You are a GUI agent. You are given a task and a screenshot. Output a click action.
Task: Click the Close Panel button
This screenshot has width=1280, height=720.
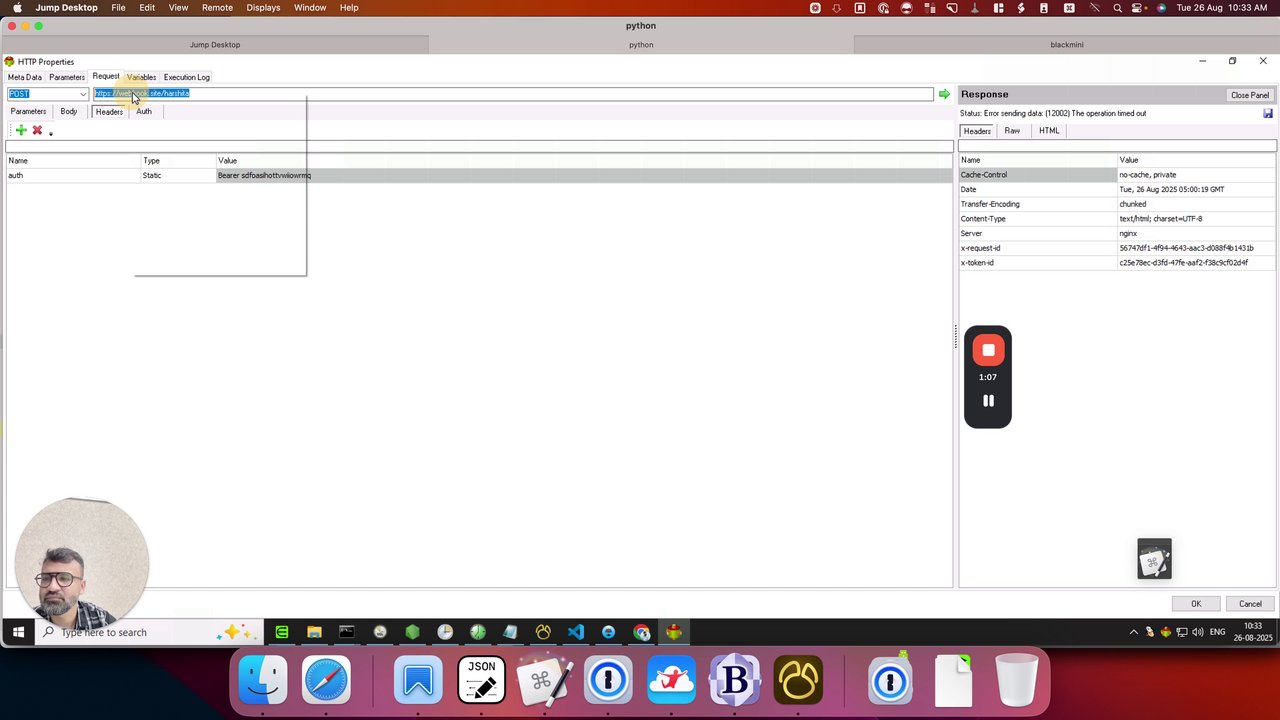[x=1250, y=95]
